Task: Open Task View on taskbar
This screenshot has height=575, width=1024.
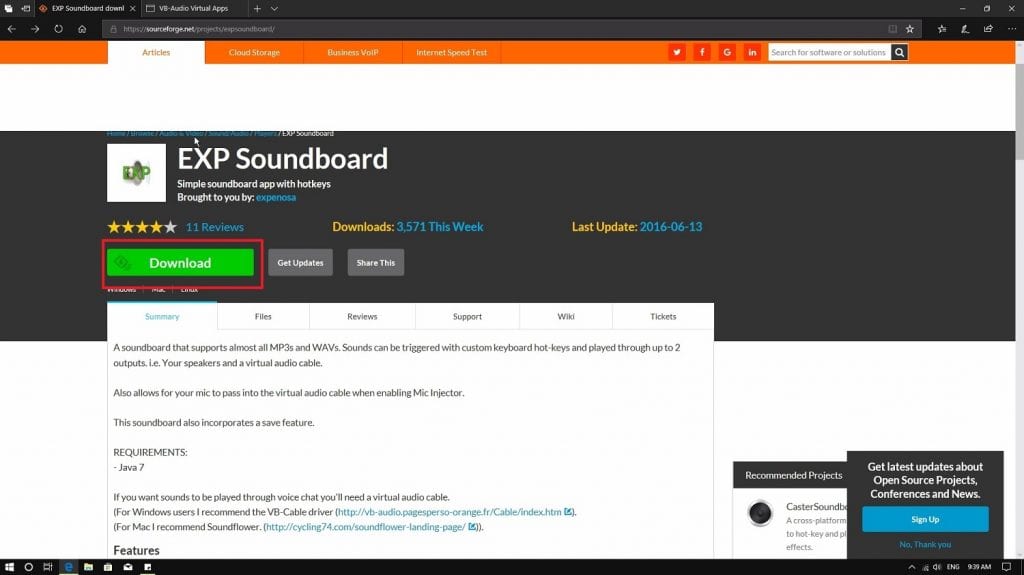Action: 48,567
